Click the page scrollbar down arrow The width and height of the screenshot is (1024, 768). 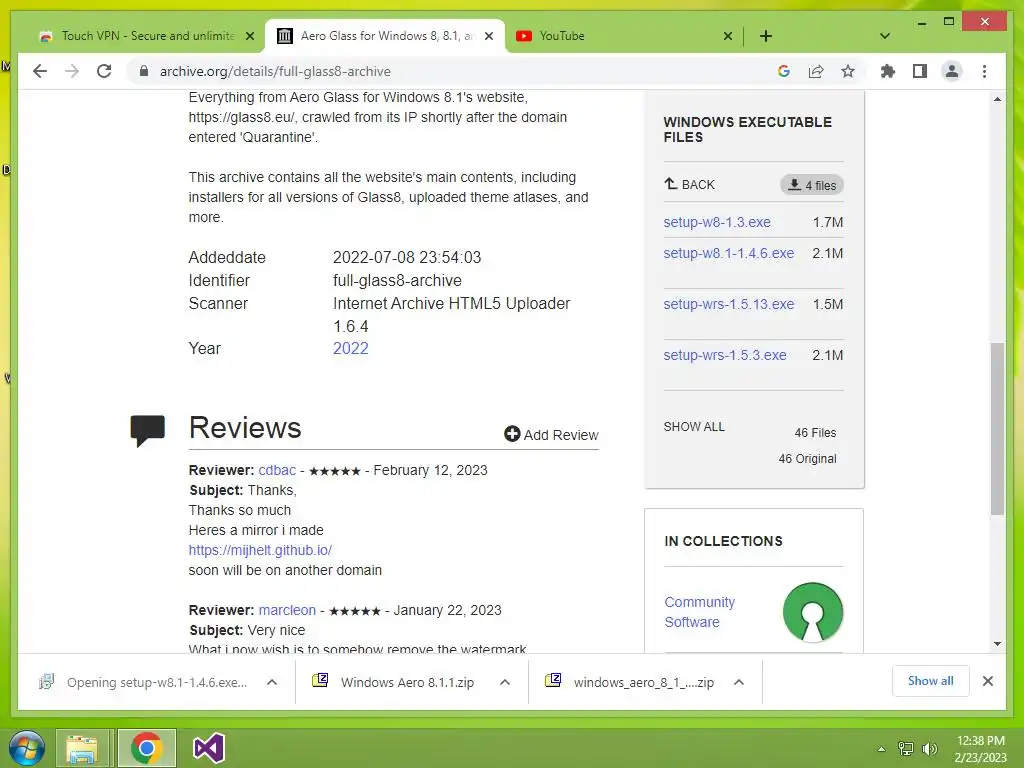997,644
